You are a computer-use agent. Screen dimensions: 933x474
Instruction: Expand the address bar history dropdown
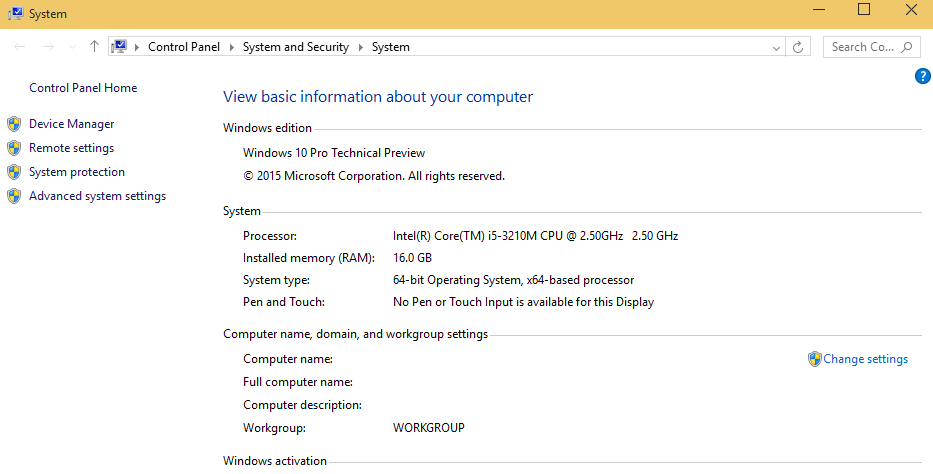tap(777, 47)
